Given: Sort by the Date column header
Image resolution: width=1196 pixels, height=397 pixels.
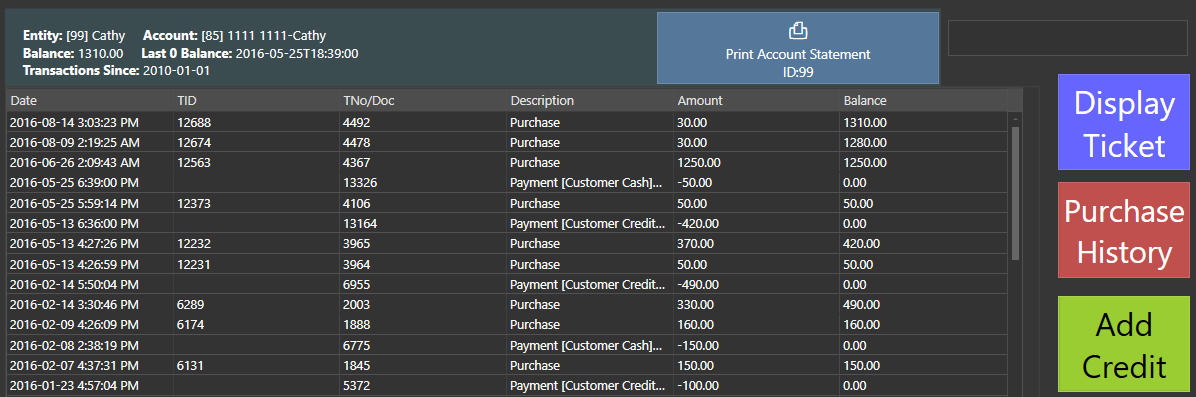Looking at the screenshot, I should (x=91, y=101).
